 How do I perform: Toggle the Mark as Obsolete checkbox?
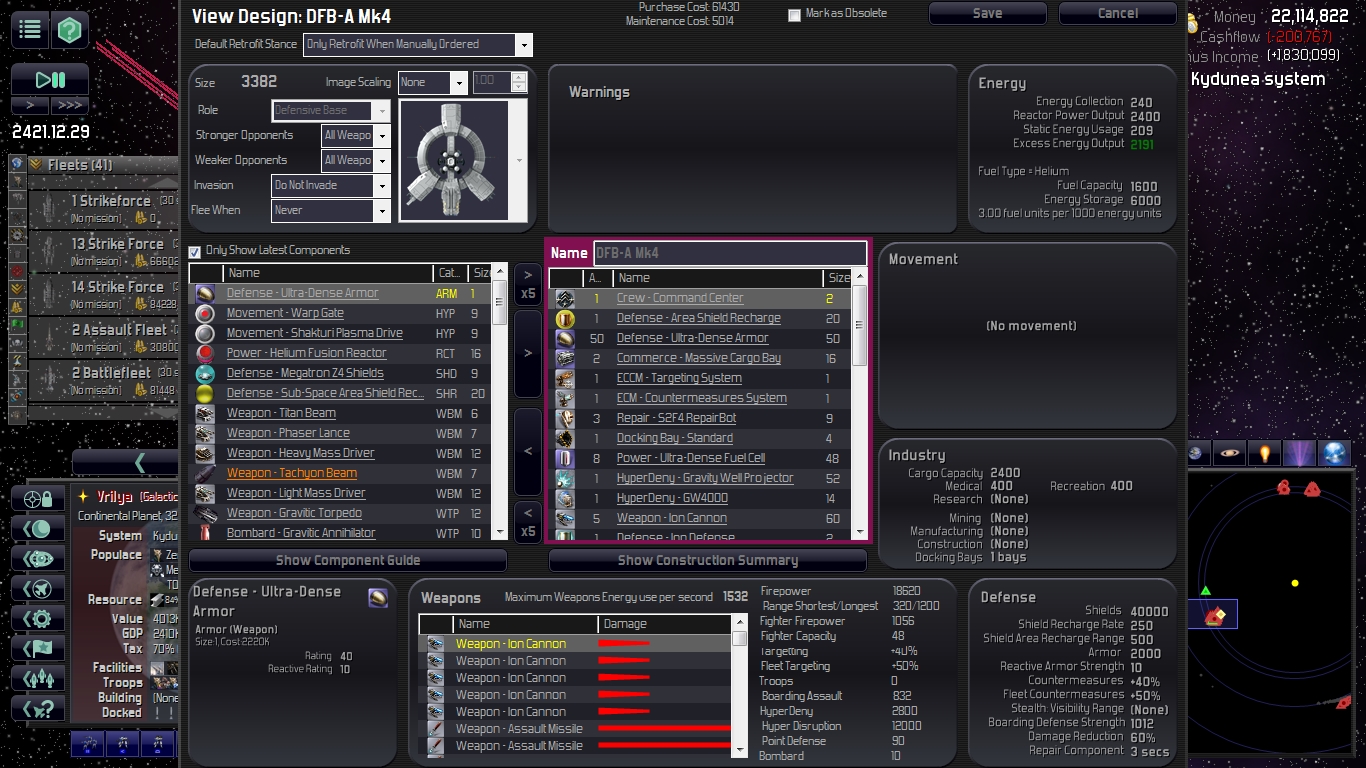[794, 15]
